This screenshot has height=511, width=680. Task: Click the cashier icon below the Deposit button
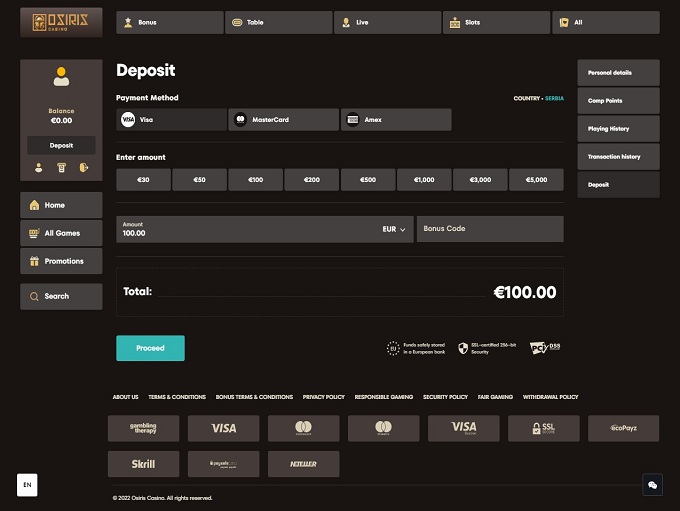[x=62, y=167]
